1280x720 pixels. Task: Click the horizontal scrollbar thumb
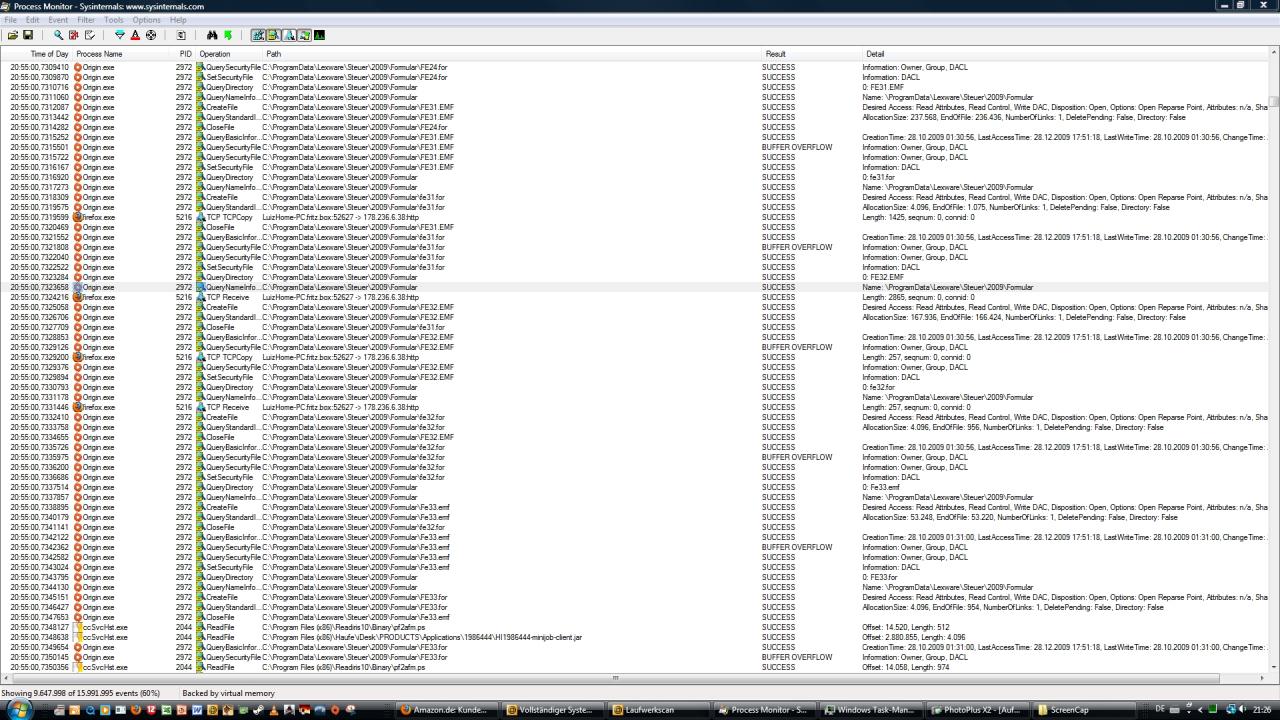coord(614,678)
